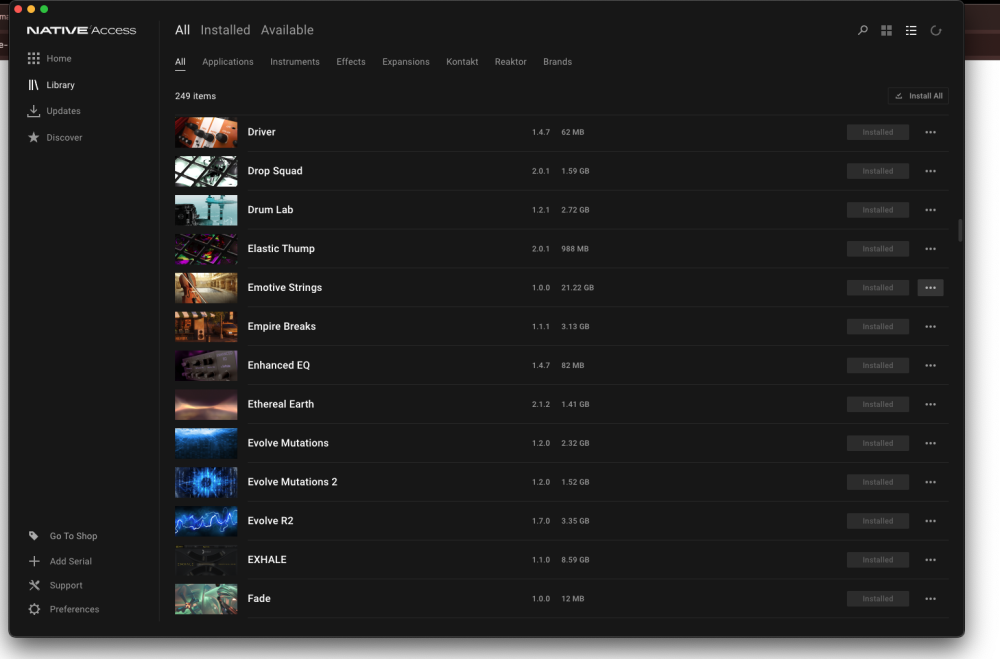Viewport: 1000px width, 659px height.
Task: Click the Installed button for Fade
Action: (878, 599)
